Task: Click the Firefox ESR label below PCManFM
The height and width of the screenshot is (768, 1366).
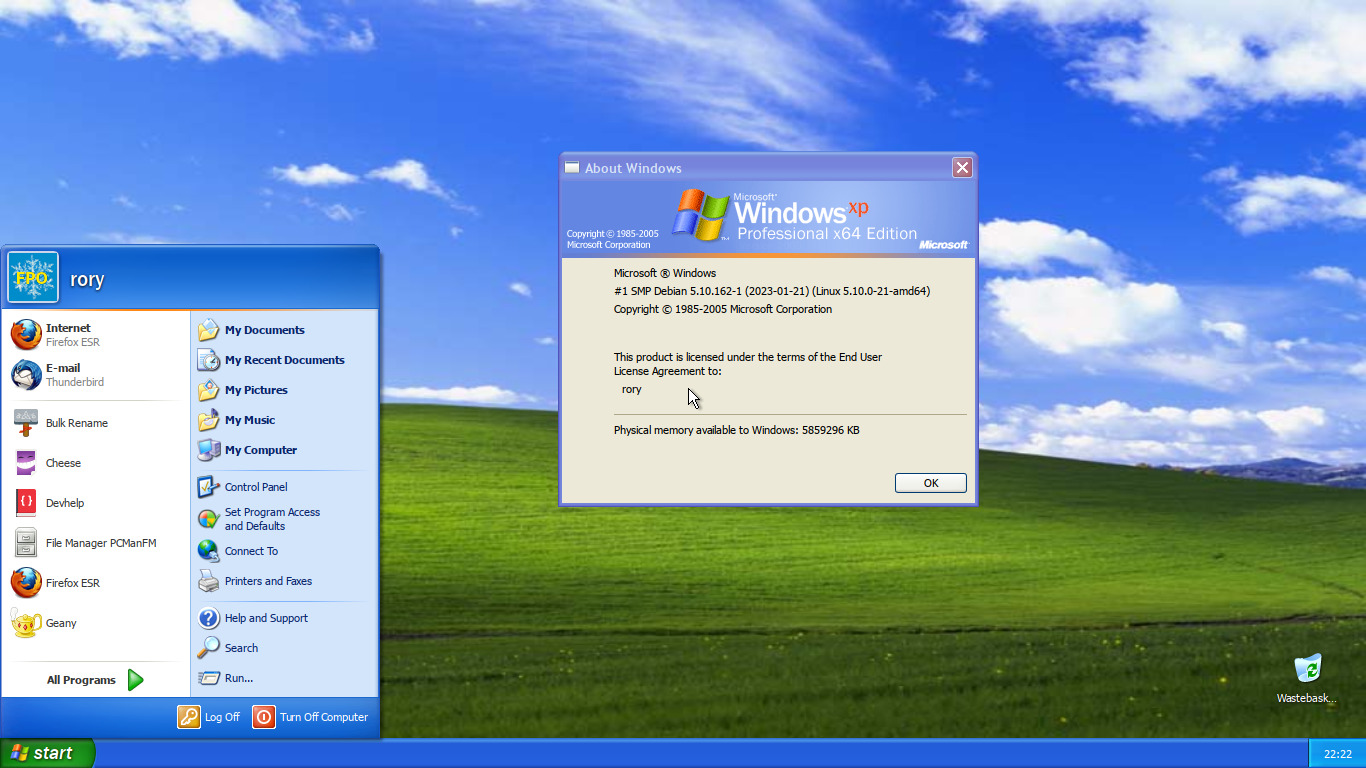Action: click(73, 583)
